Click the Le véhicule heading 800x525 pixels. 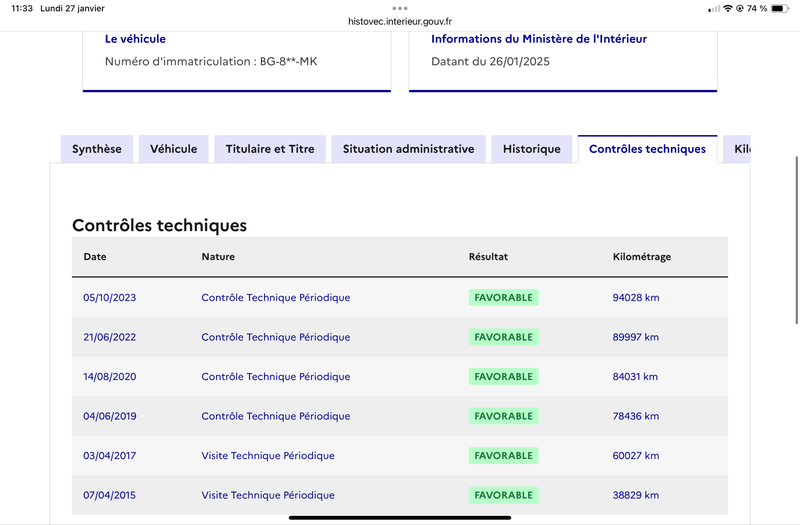[135, 39]
